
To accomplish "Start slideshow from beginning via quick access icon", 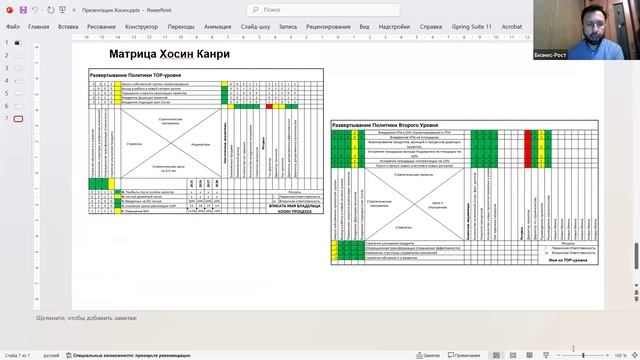I will pyautogui.click(x=62, y=10).
